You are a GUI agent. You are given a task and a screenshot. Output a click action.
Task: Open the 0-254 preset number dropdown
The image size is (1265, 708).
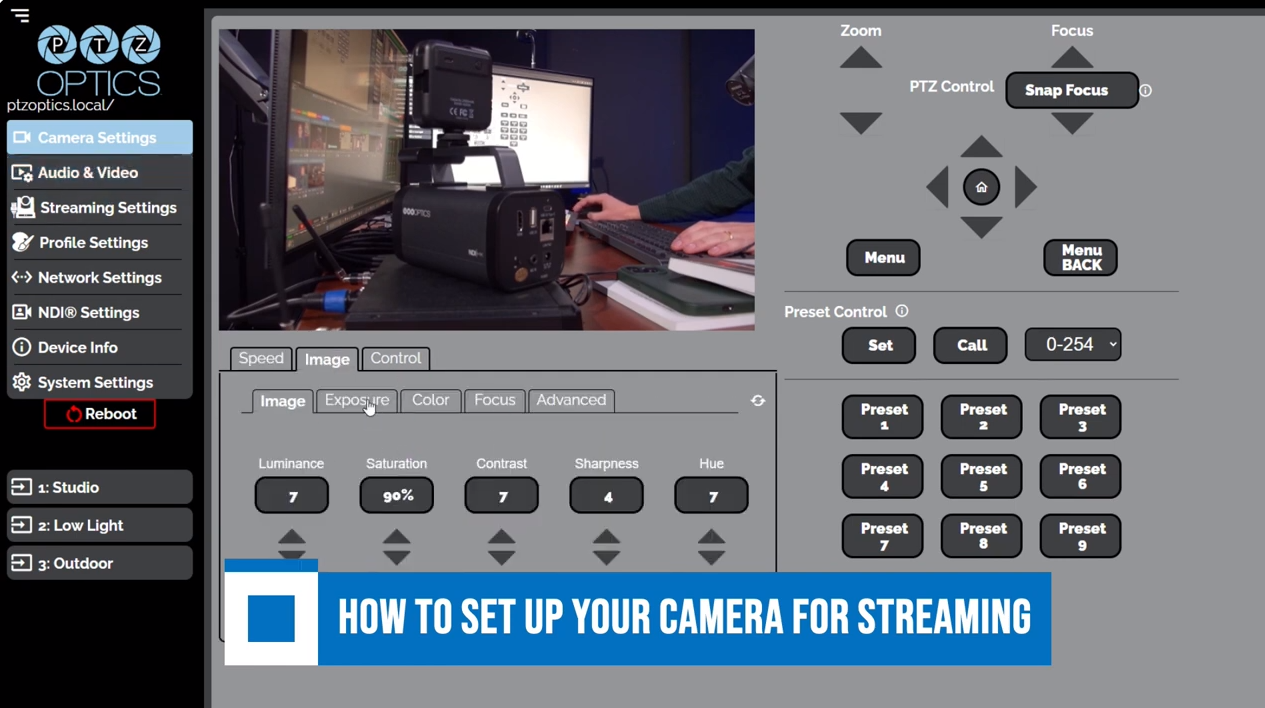pyautogui.click(x=1072, y=345)
